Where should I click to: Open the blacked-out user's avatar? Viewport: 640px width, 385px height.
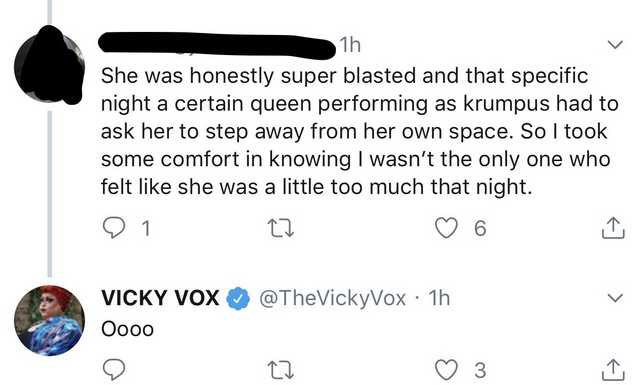(49, 65)
